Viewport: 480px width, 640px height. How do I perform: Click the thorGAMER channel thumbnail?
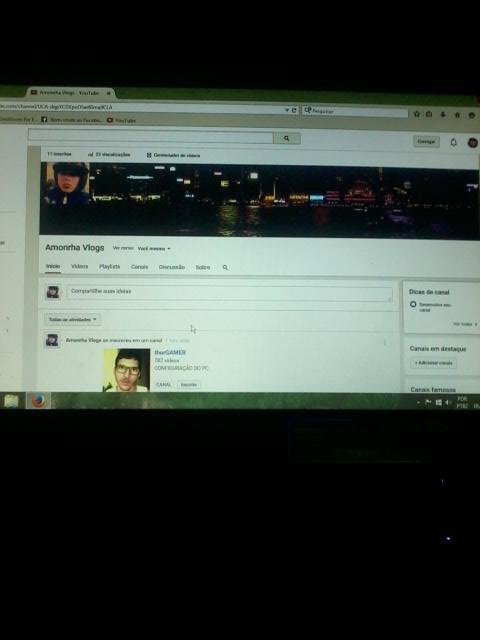[126, 370]
